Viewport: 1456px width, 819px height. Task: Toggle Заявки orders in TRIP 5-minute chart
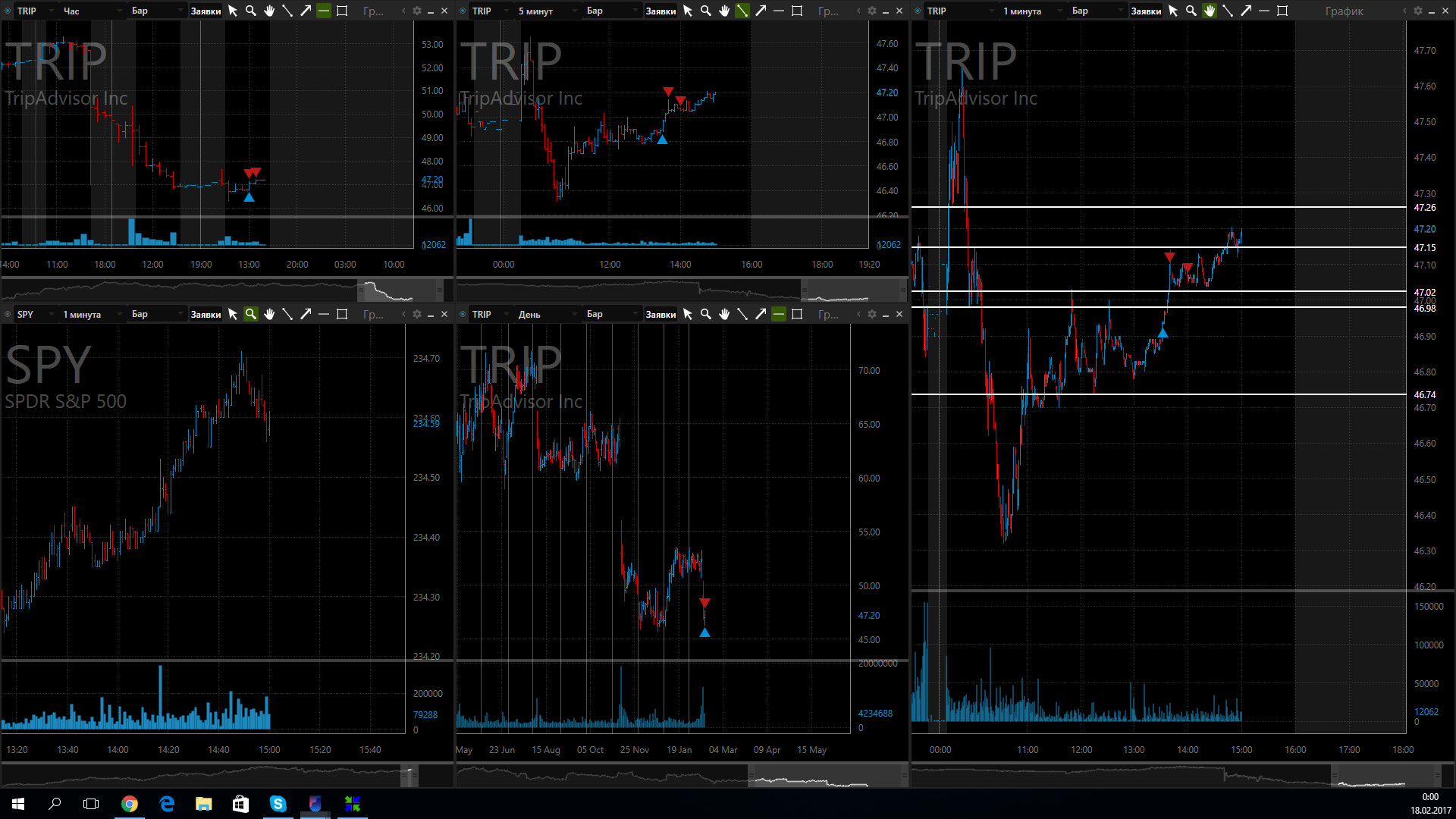point(661,11)
